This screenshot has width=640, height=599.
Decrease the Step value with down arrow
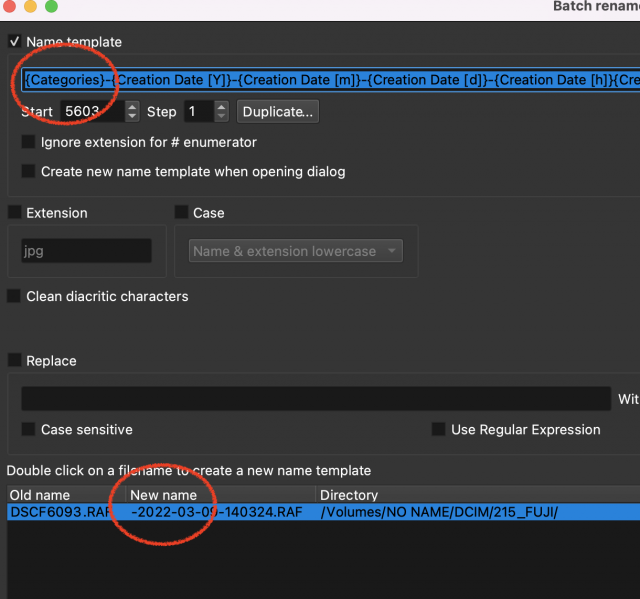coord(221,117)
